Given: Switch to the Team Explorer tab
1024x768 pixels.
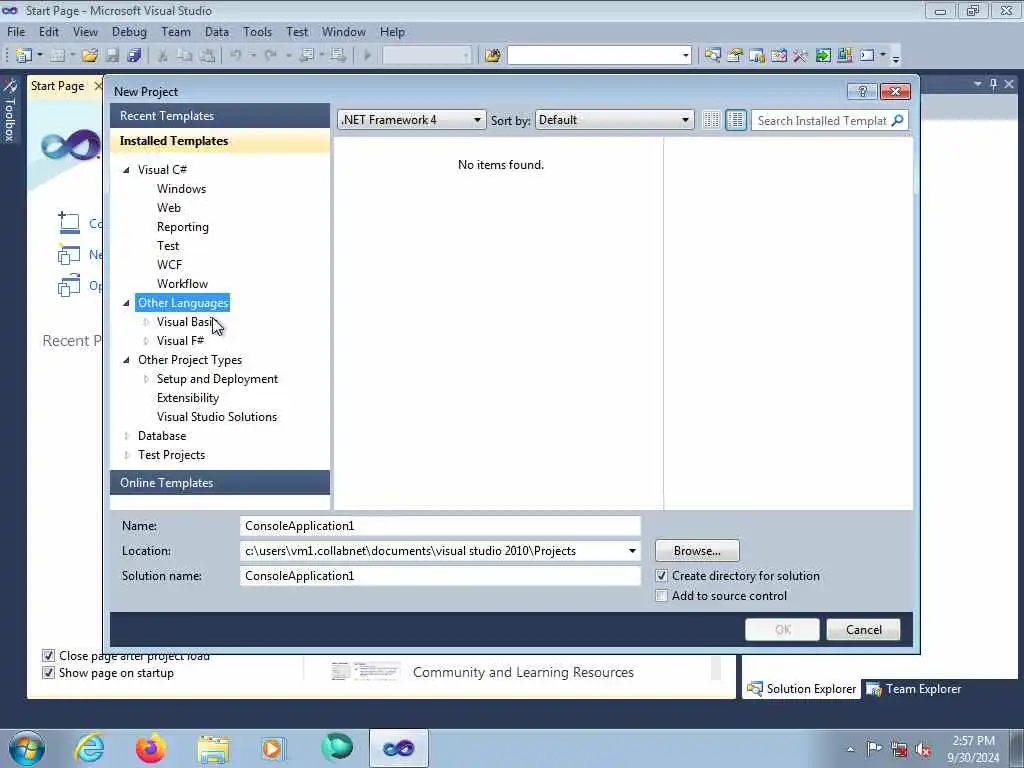Looking at the screenshot, I should pyautogui.click(x=914, y=689).
